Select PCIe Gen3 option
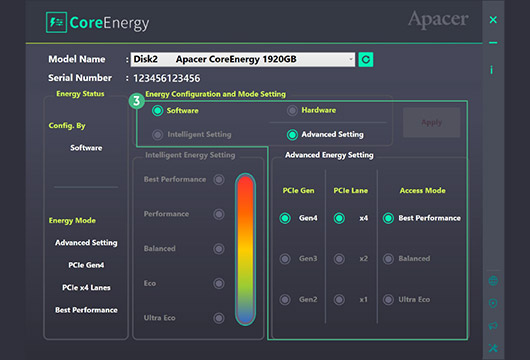 click(x=285, y=259)
